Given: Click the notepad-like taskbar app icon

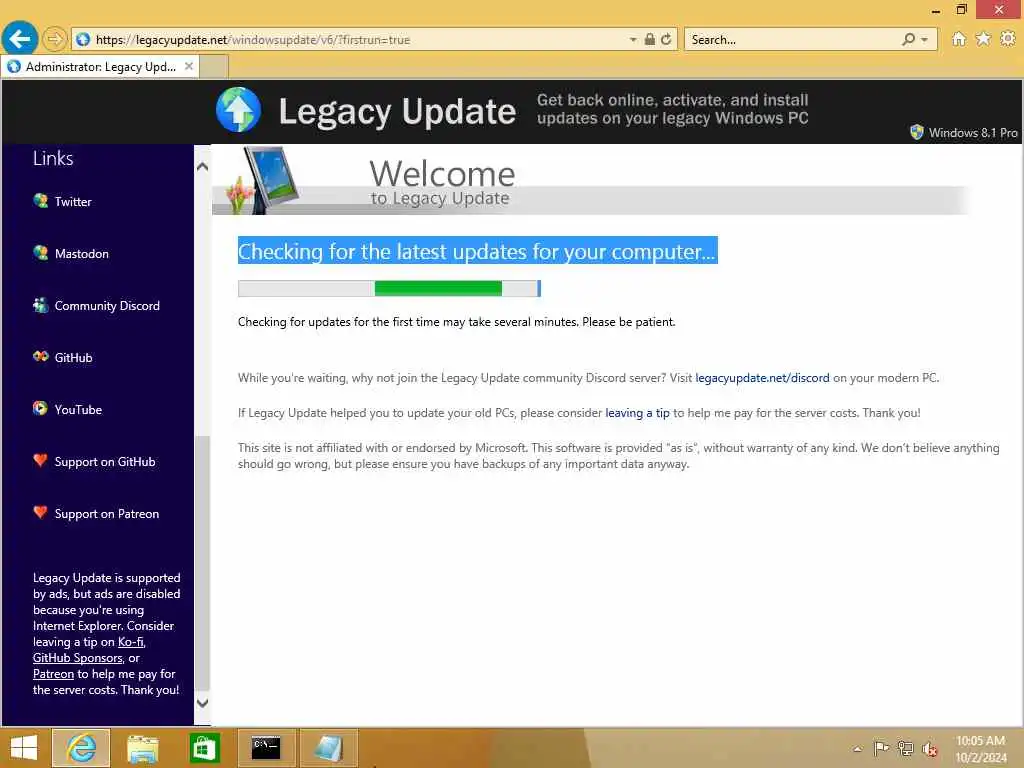Looking at the screenshot, I should click(328, 748).
